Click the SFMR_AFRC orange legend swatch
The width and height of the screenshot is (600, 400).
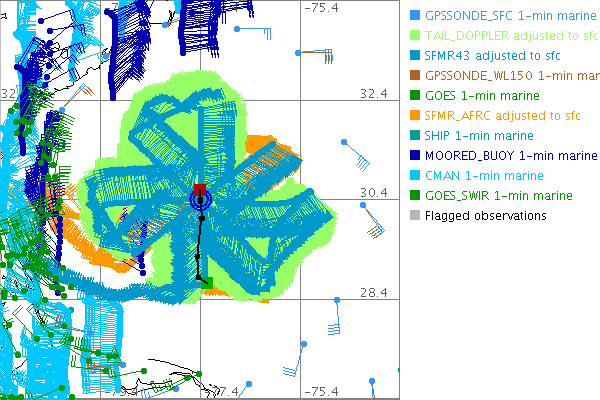(413, 116)
